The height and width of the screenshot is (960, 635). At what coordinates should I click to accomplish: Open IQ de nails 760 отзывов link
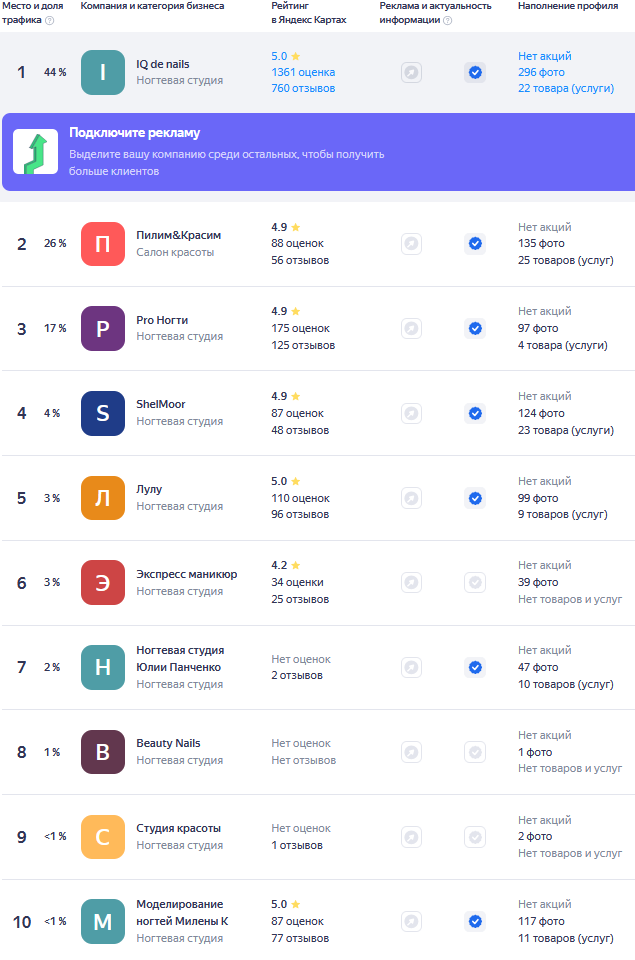click(x=303, y=88)
